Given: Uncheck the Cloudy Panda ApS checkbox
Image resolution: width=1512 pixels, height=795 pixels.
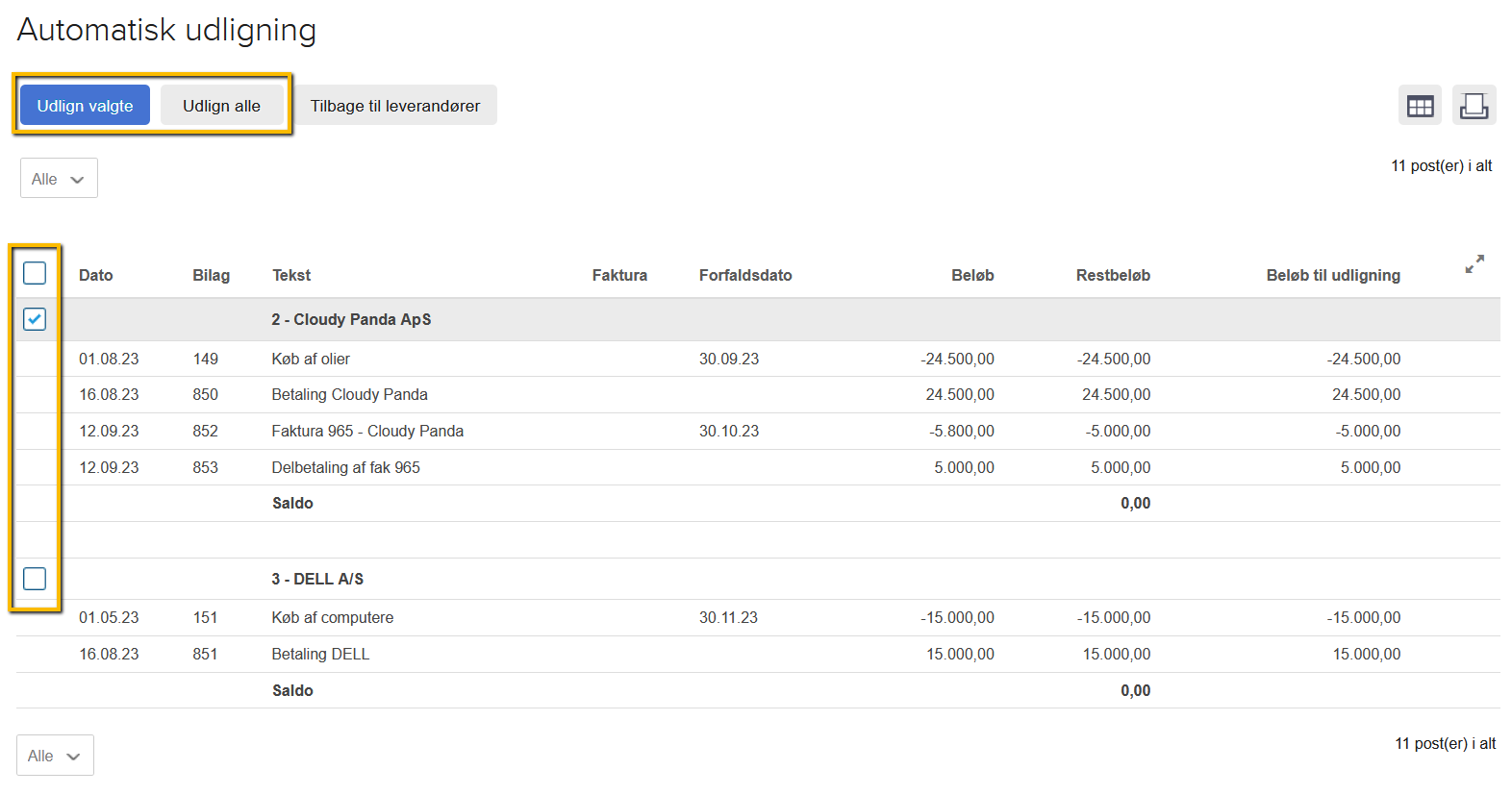Looking at the screenshot, I should tap(35, 319).
